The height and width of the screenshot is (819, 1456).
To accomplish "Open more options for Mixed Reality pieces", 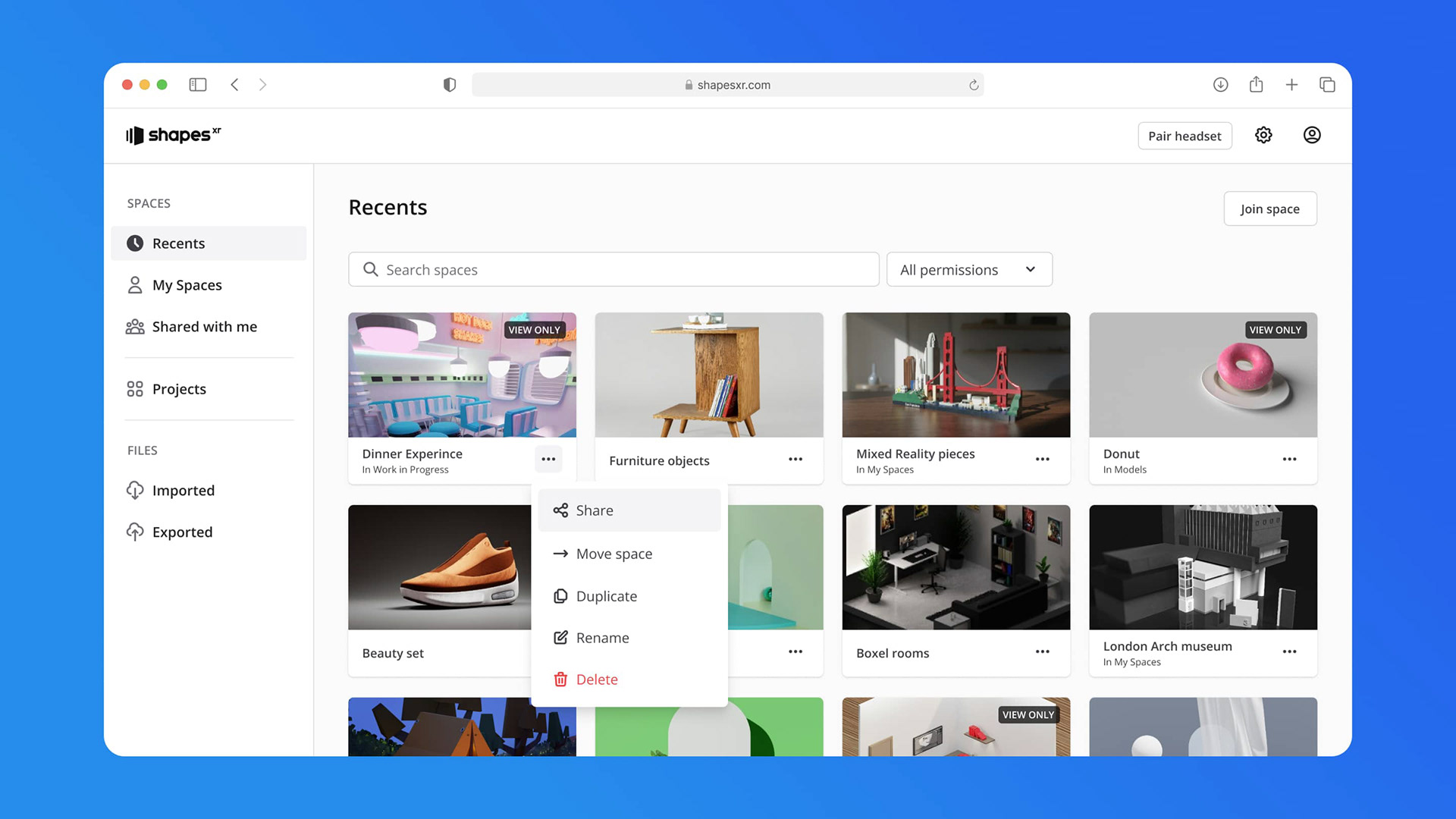I will [x=1042, y=460].
